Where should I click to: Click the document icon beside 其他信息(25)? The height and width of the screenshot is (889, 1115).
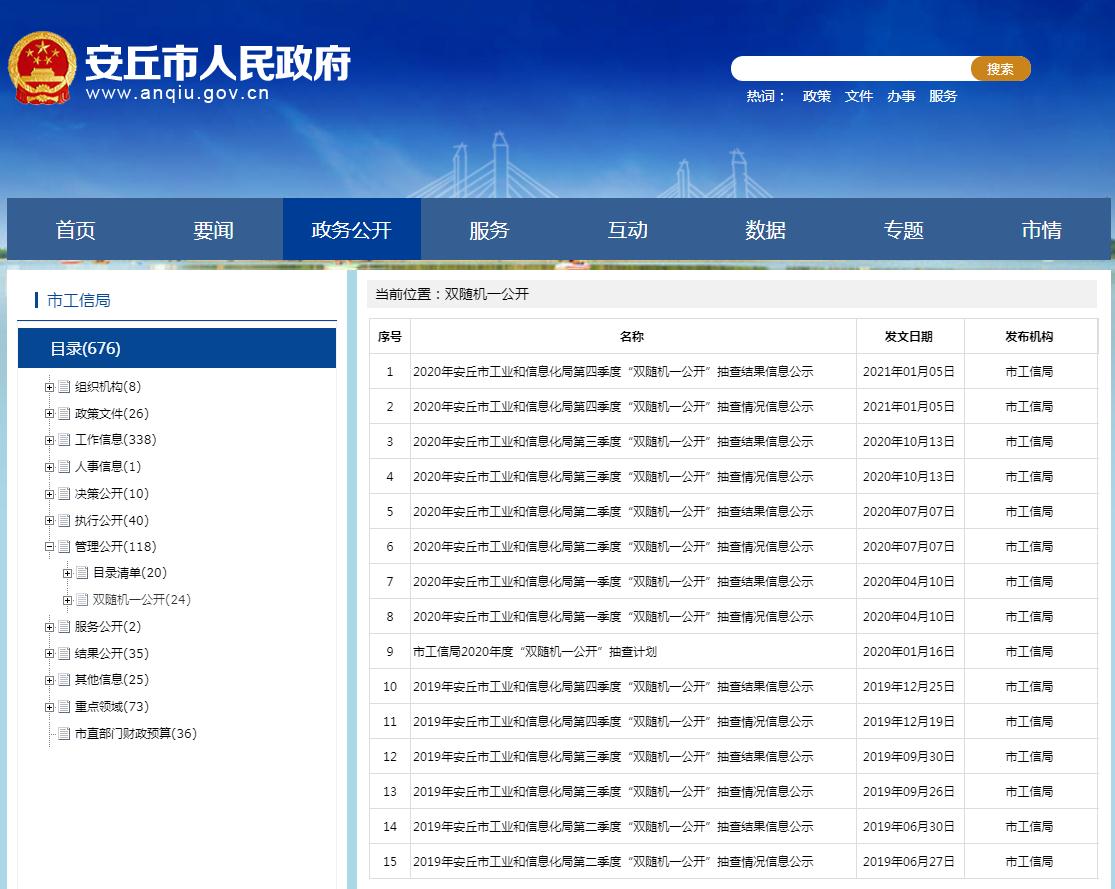pos(64,680)
